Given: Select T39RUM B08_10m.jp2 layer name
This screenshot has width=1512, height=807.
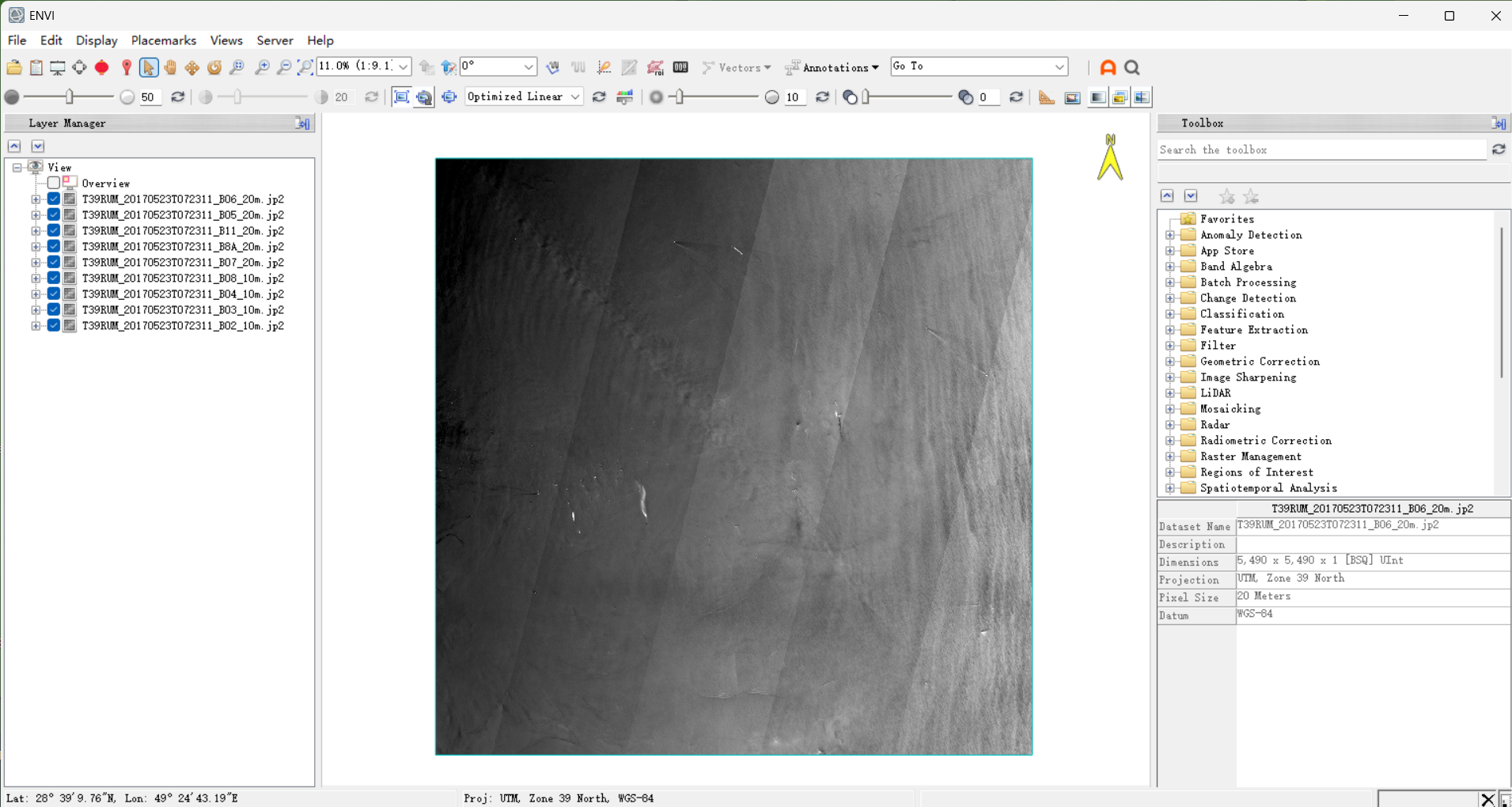Looking at the screenshot, I should tap(183, 278).
